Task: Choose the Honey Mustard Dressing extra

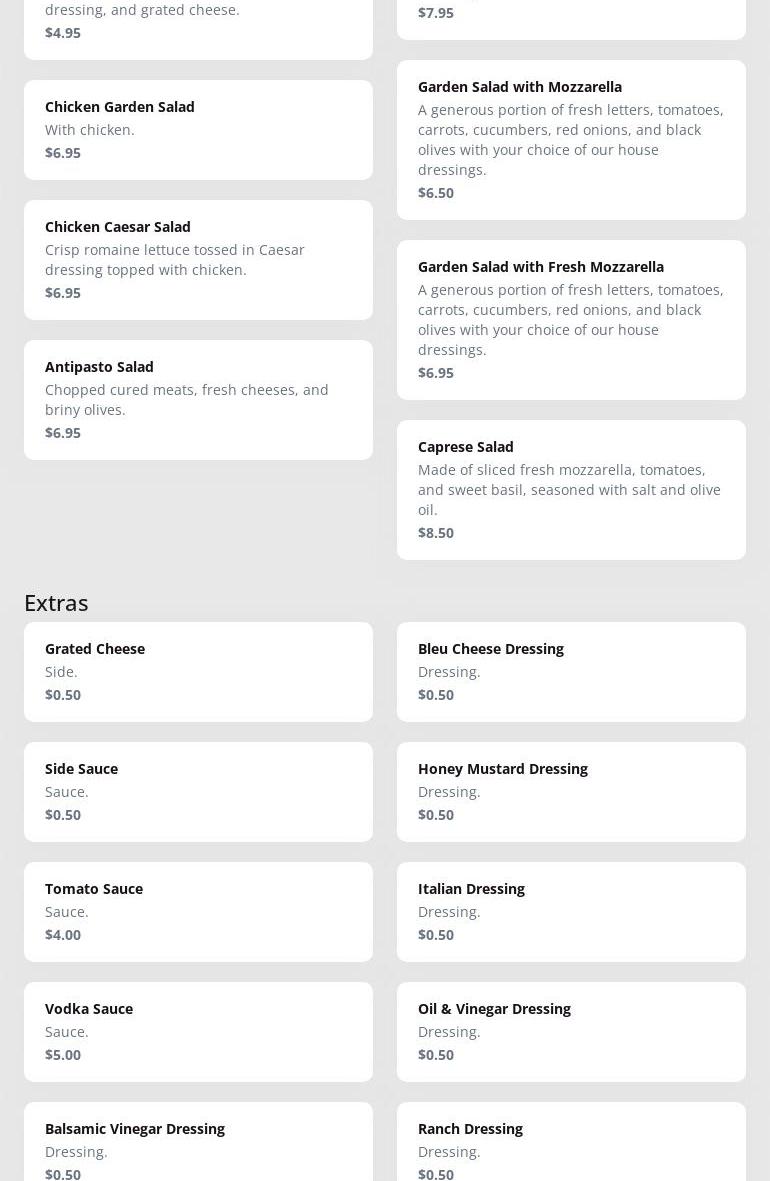Action: pyautogui.click(x=571, y=792)
